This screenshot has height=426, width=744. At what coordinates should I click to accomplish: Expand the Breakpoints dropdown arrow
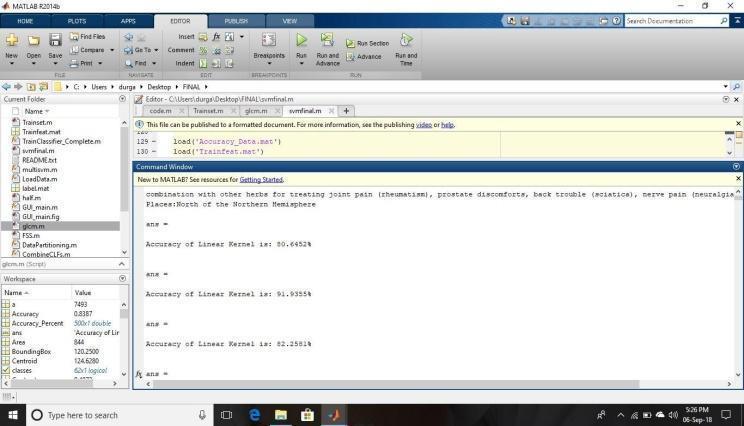(x=269, y=64)
